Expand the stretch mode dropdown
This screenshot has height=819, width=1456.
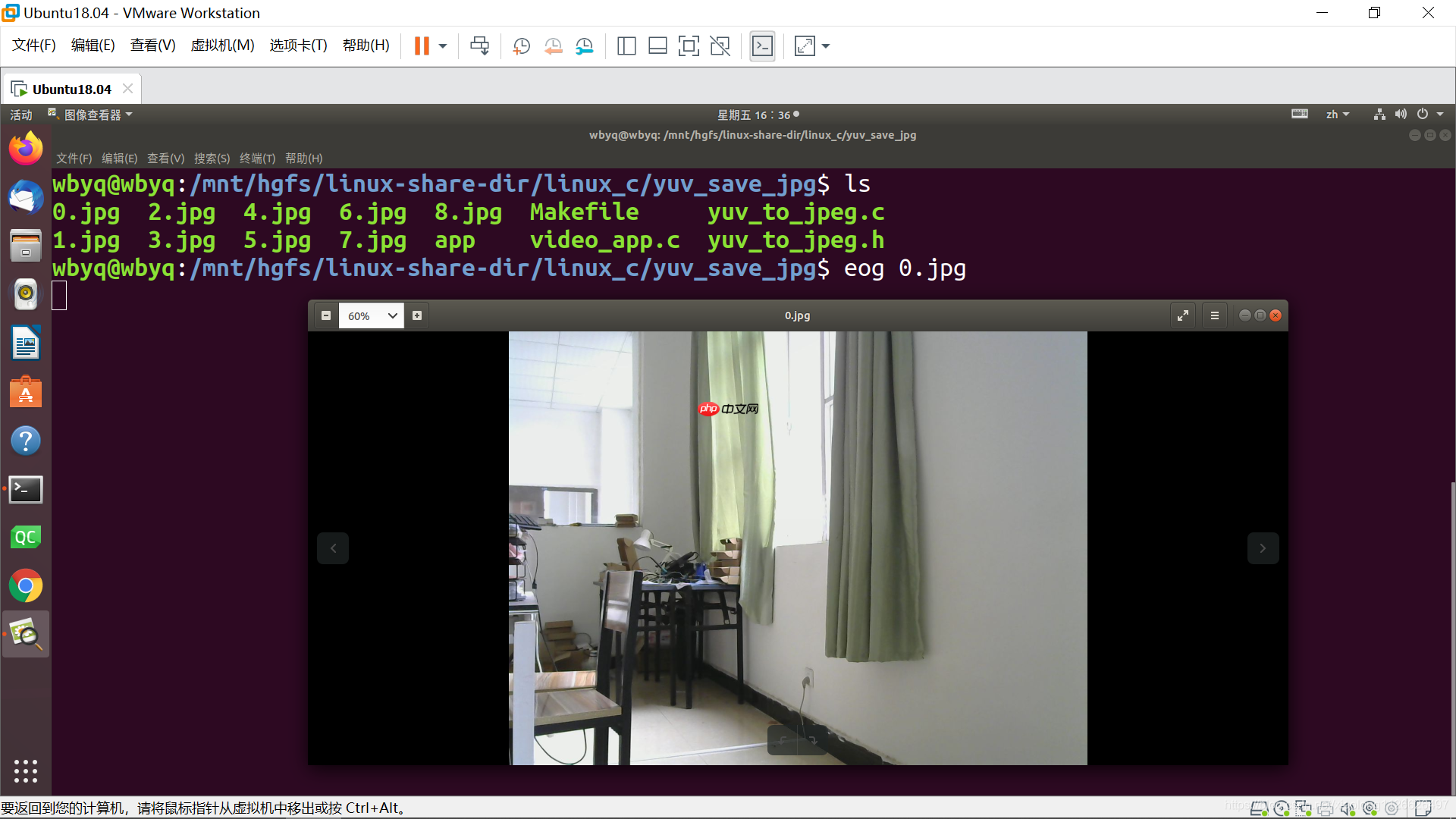(x=826, y=46)
